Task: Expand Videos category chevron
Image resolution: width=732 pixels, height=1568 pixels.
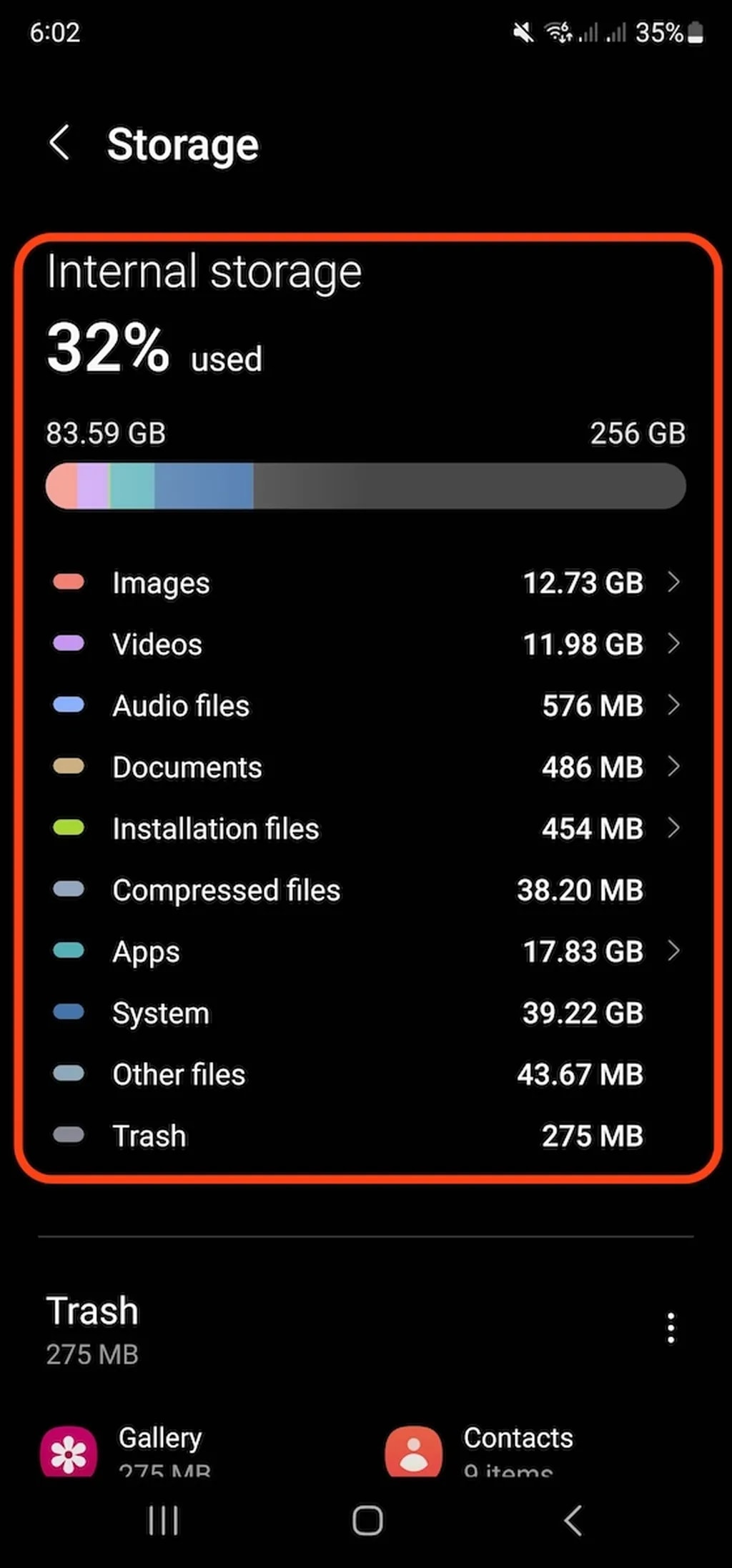Action: click(673, 644)
